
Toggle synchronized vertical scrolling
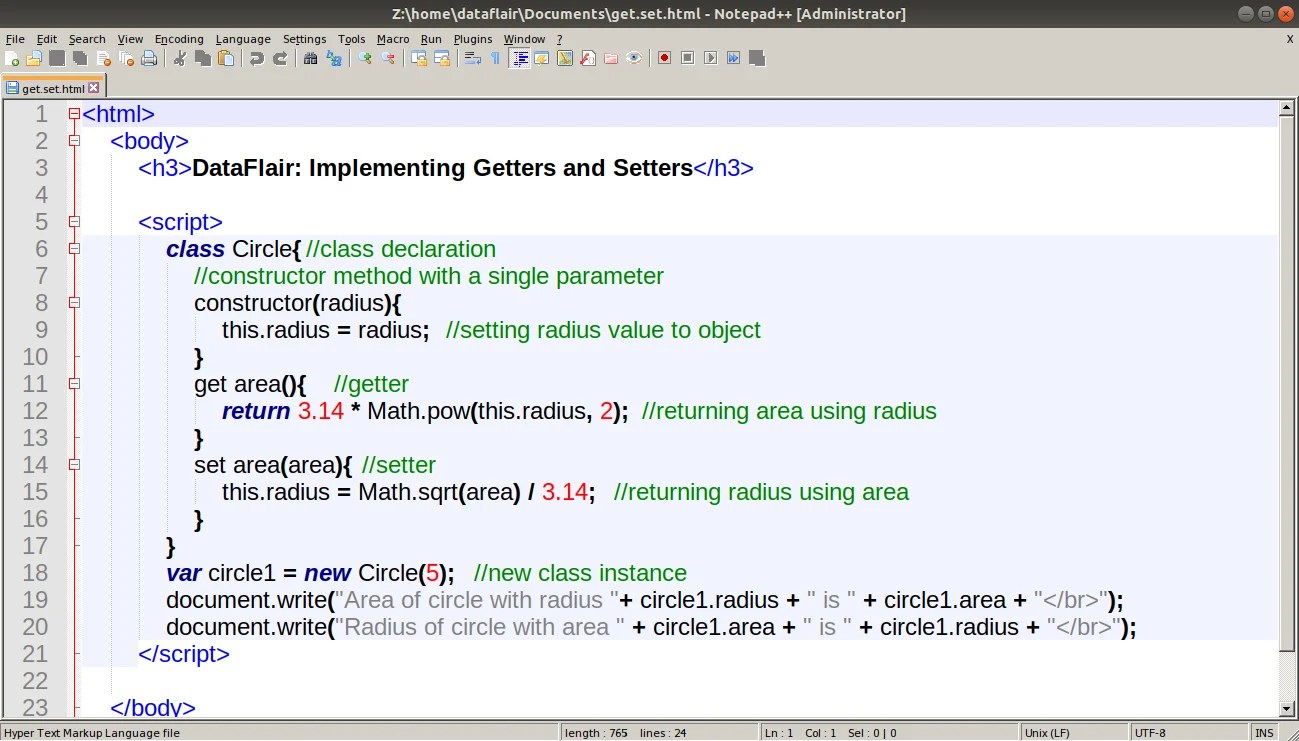419,58
